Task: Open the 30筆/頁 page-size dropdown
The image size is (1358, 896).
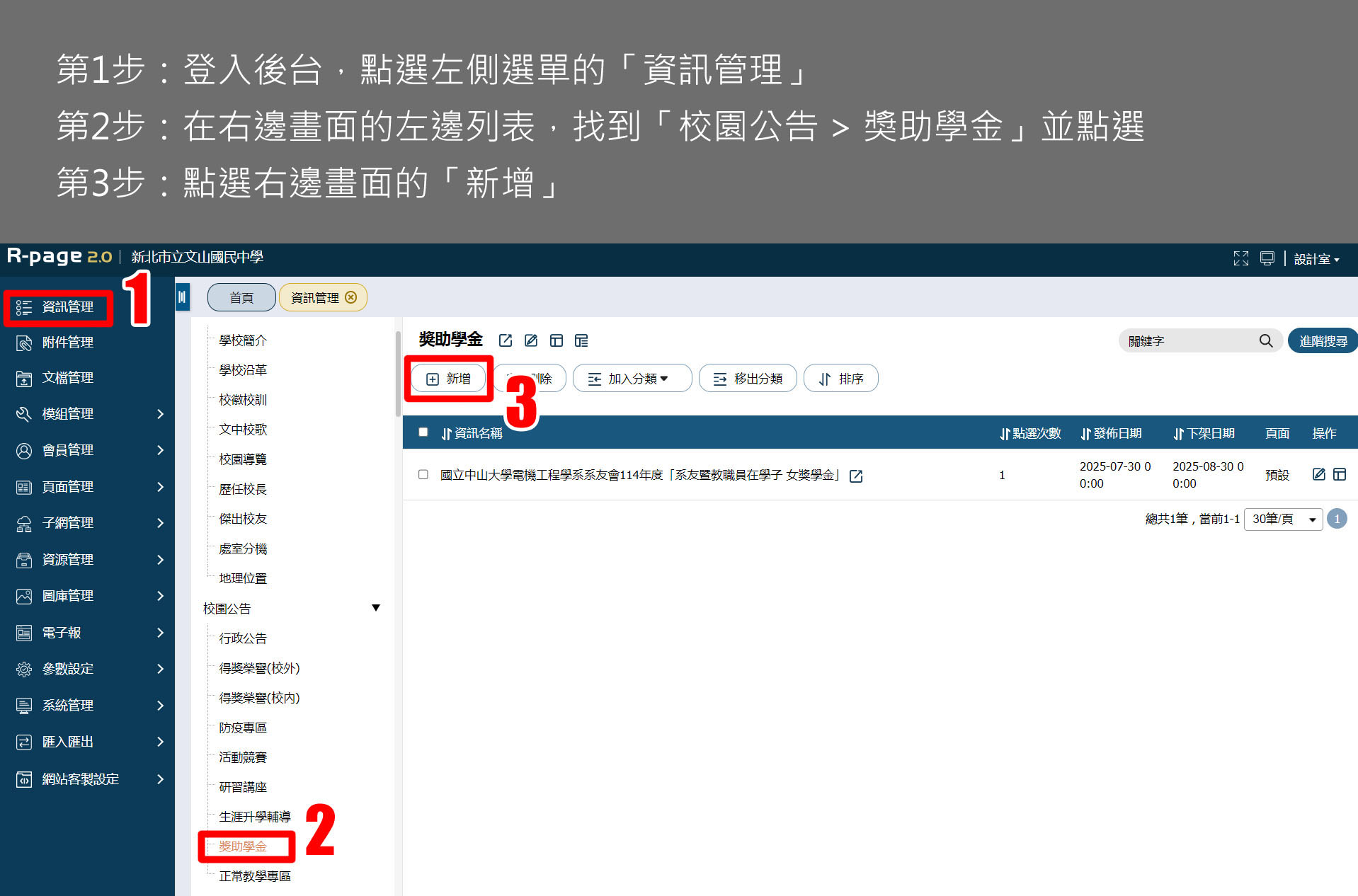Action: pyautogui.click(x=1283, y=519)
